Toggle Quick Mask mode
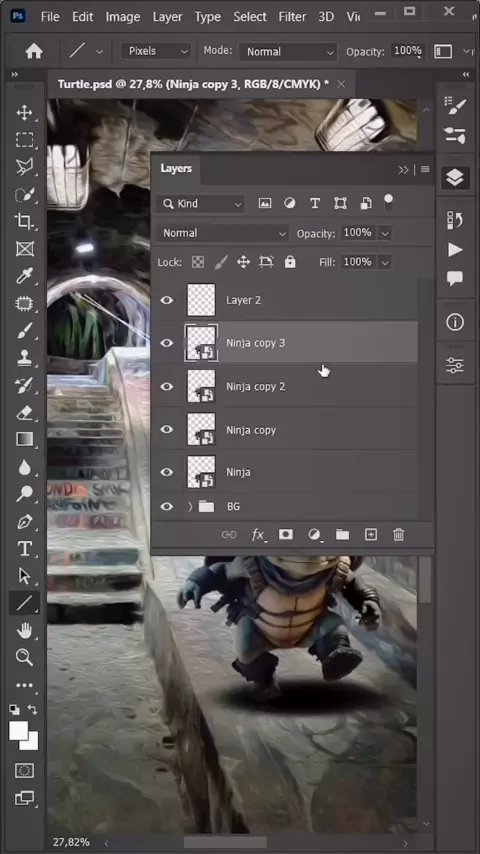This screenshot has width=480, height=854. [x=25, y=770]
